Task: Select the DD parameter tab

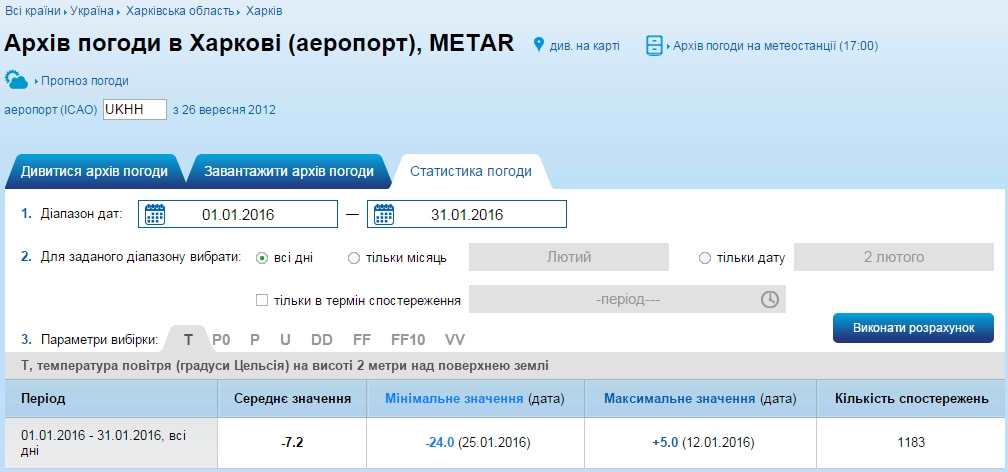Action: 322,340
